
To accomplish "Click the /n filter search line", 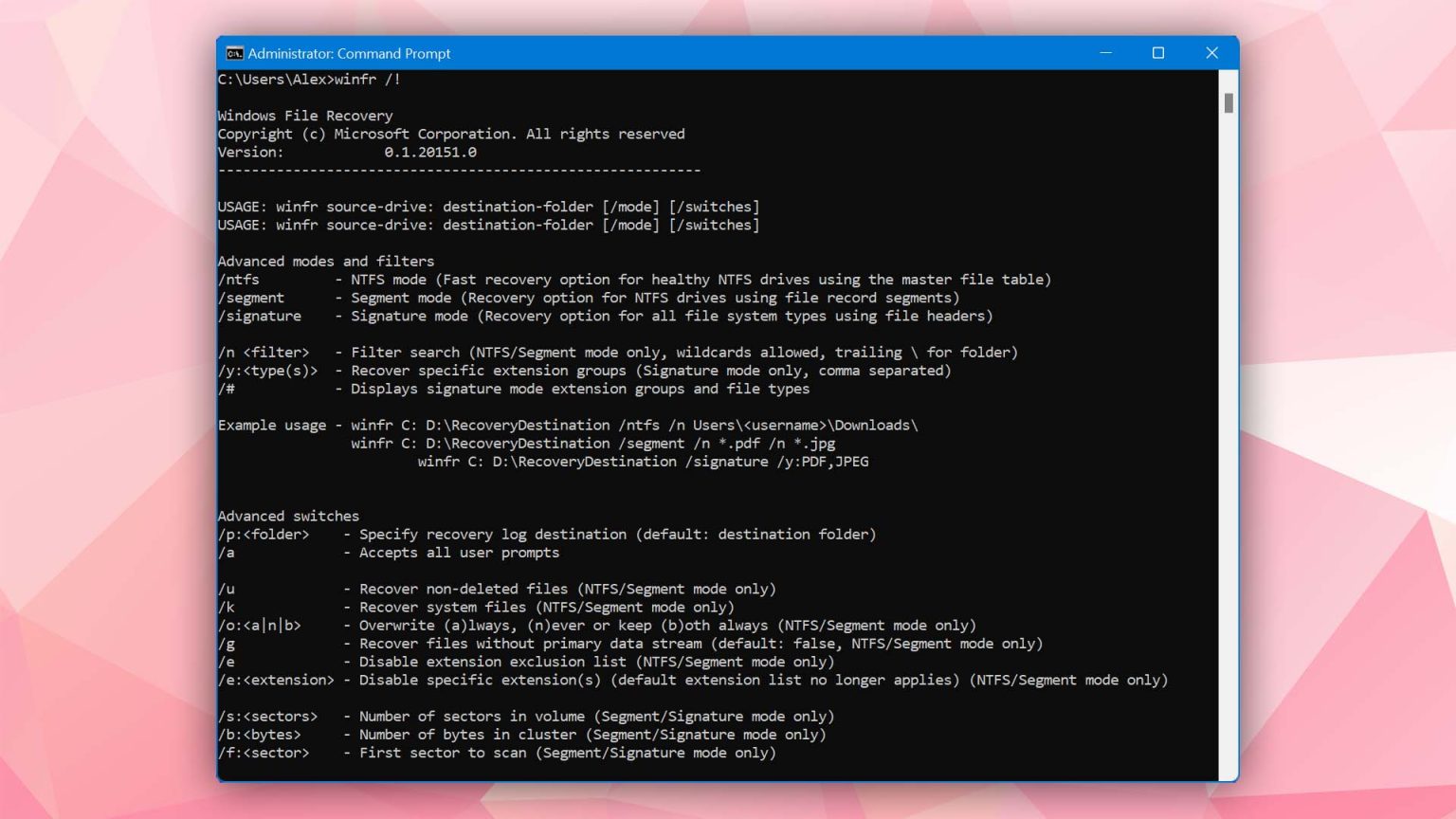I will coord(618,352).
